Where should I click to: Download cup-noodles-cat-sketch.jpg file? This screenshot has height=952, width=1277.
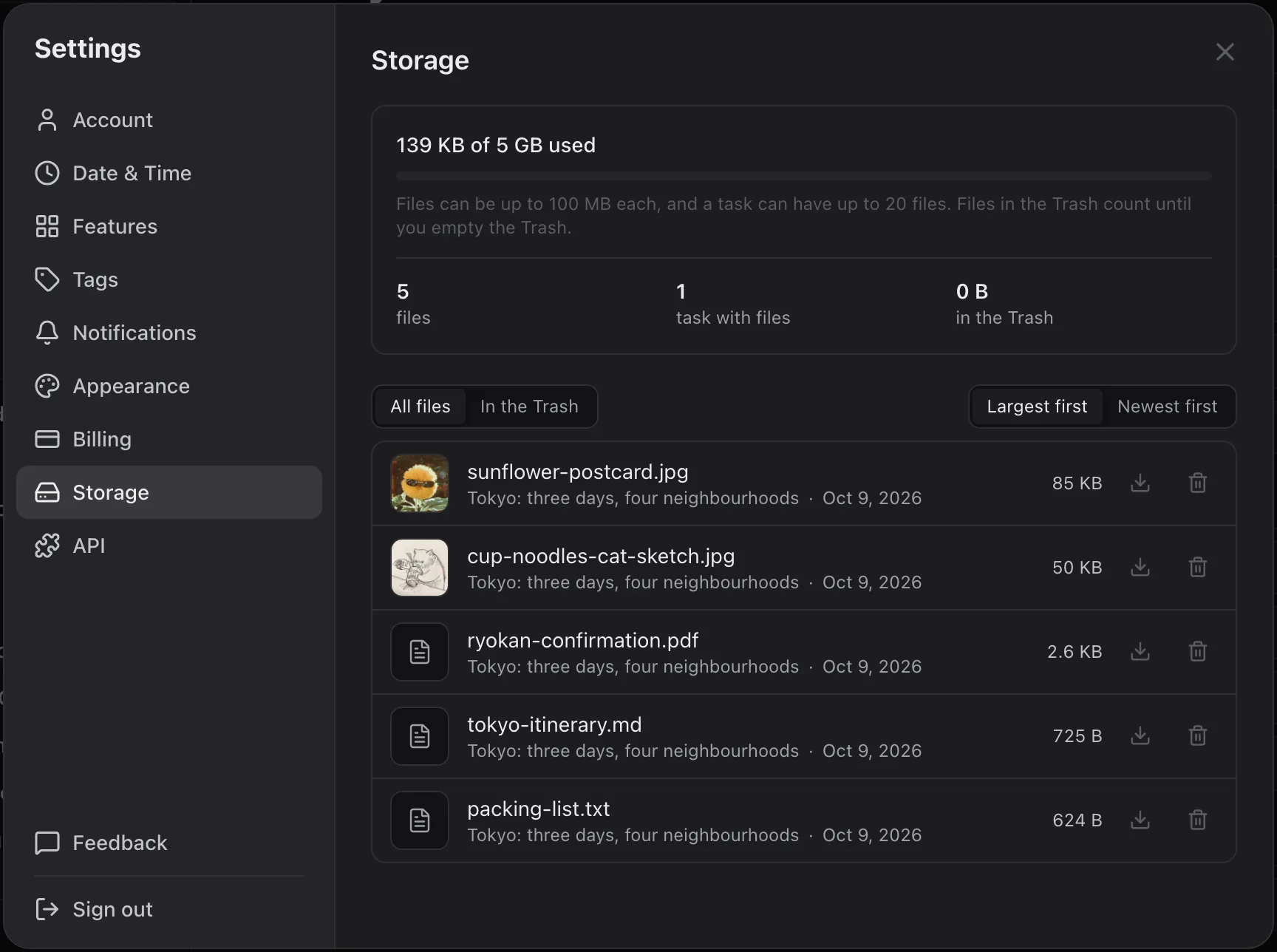(x=1140, y=567)
